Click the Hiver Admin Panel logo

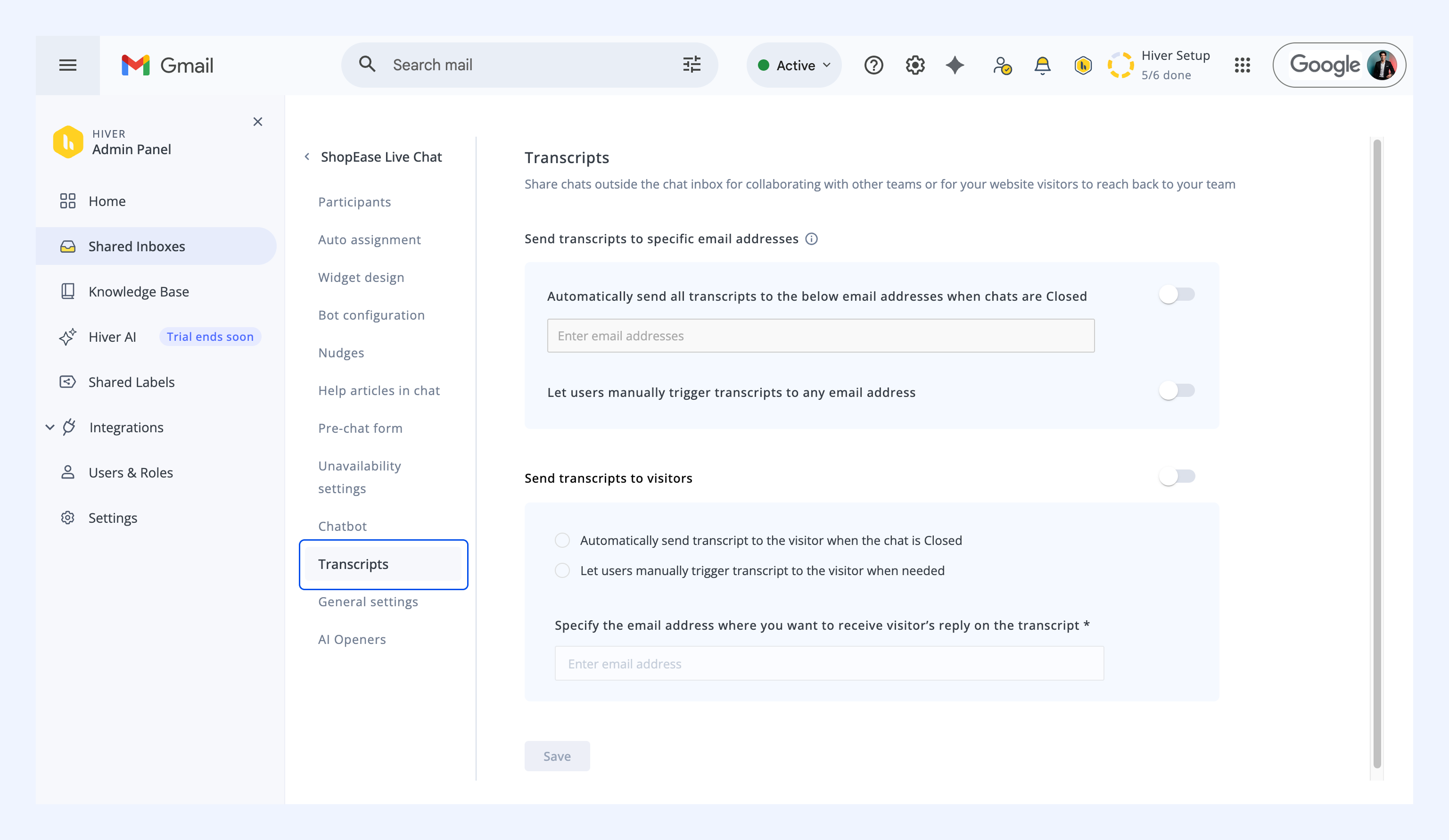tap(68, 141)
